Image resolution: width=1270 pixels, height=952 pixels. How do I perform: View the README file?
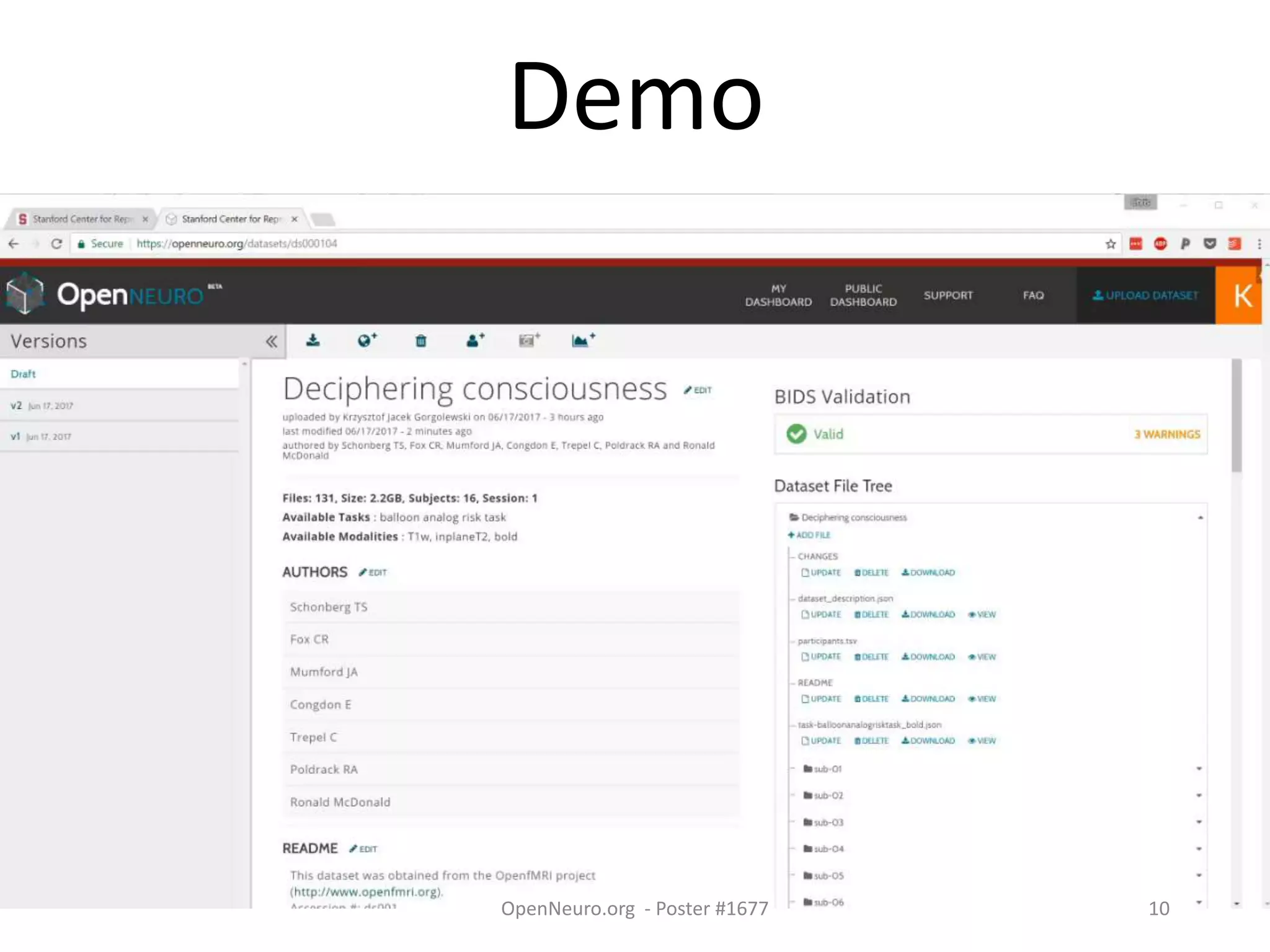tap(982, 699)
